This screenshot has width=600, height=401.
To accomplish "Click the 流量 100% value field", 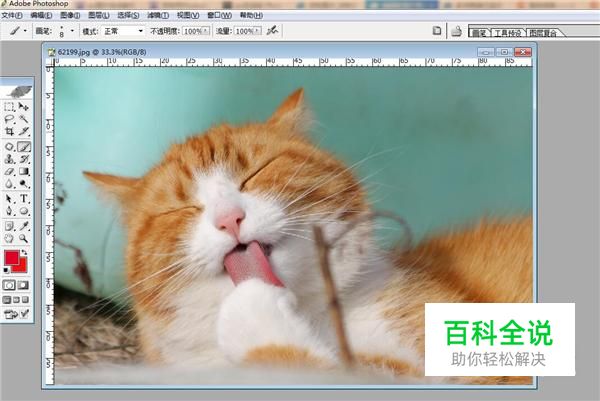I will pyautogui.click(x=244, y=31).
